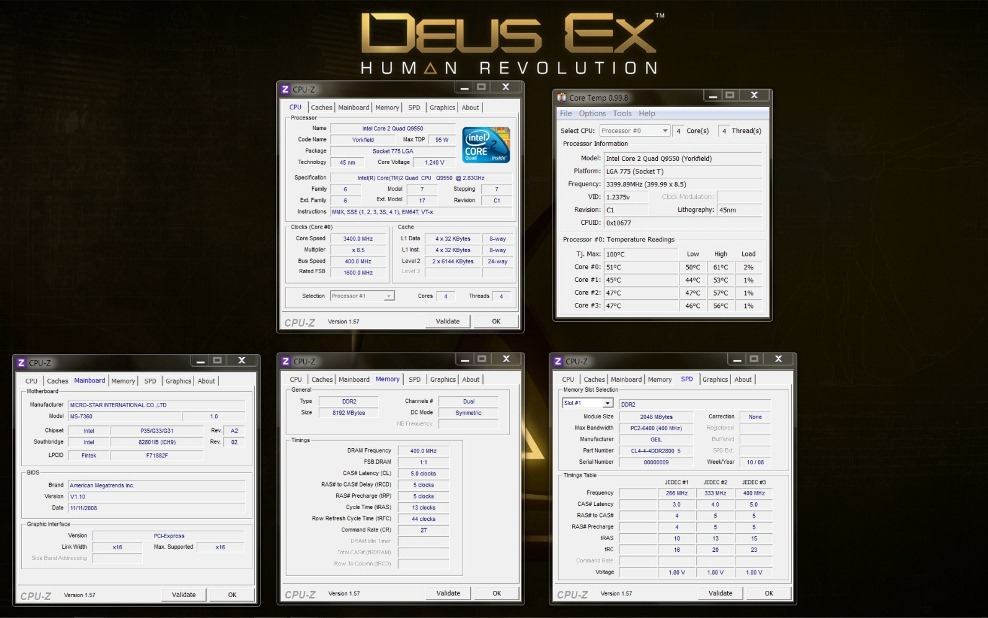
Task: Open the Help menu in Core Temp
Action: pyautogui.click(x=647, y=113)
